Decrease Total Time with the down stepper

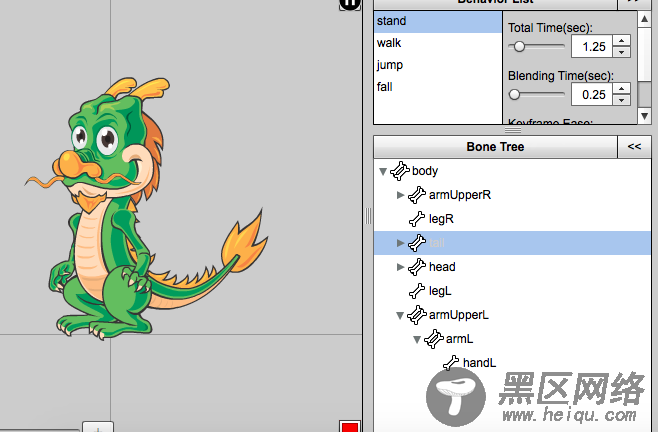621,52
